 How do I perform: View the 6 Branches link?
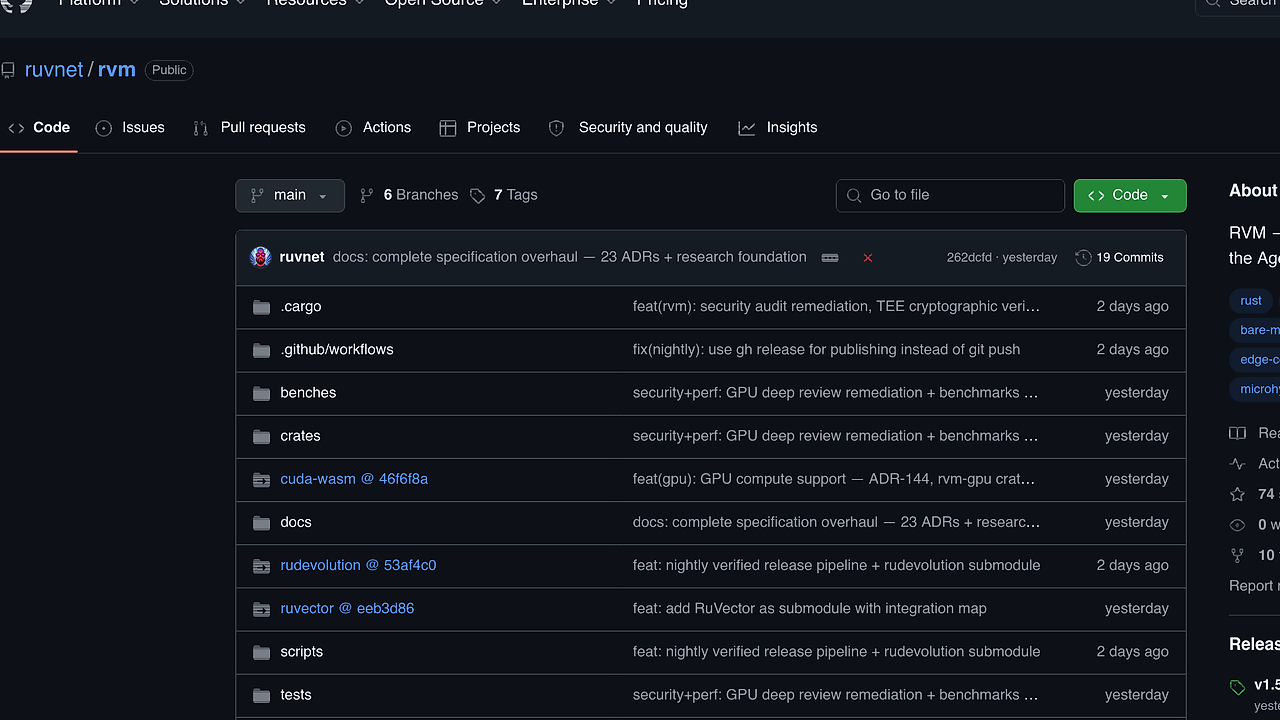pyautogui.click(x=409, y=195)
